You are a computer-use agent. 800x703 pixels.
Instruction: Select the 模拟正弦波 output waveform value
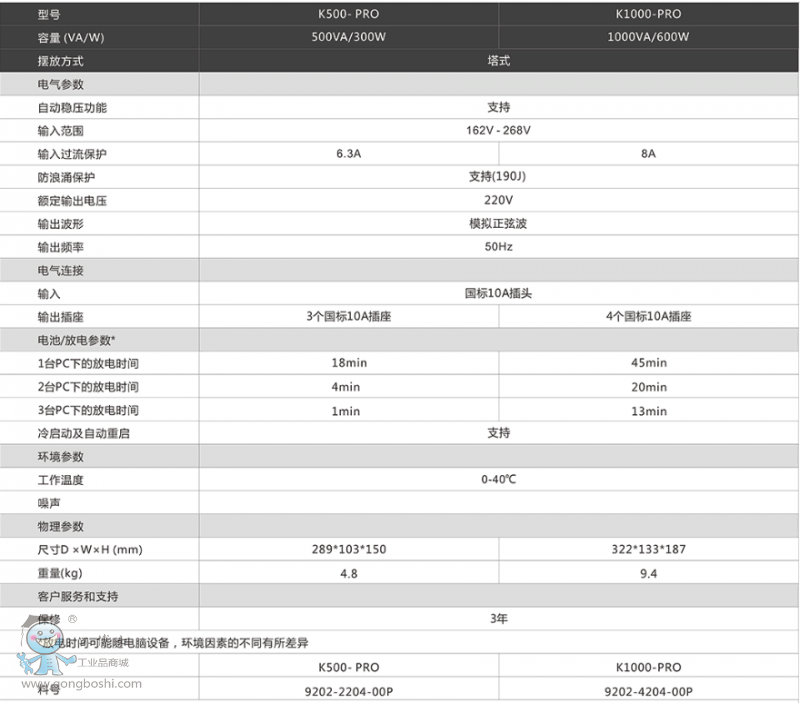[498, 224]
